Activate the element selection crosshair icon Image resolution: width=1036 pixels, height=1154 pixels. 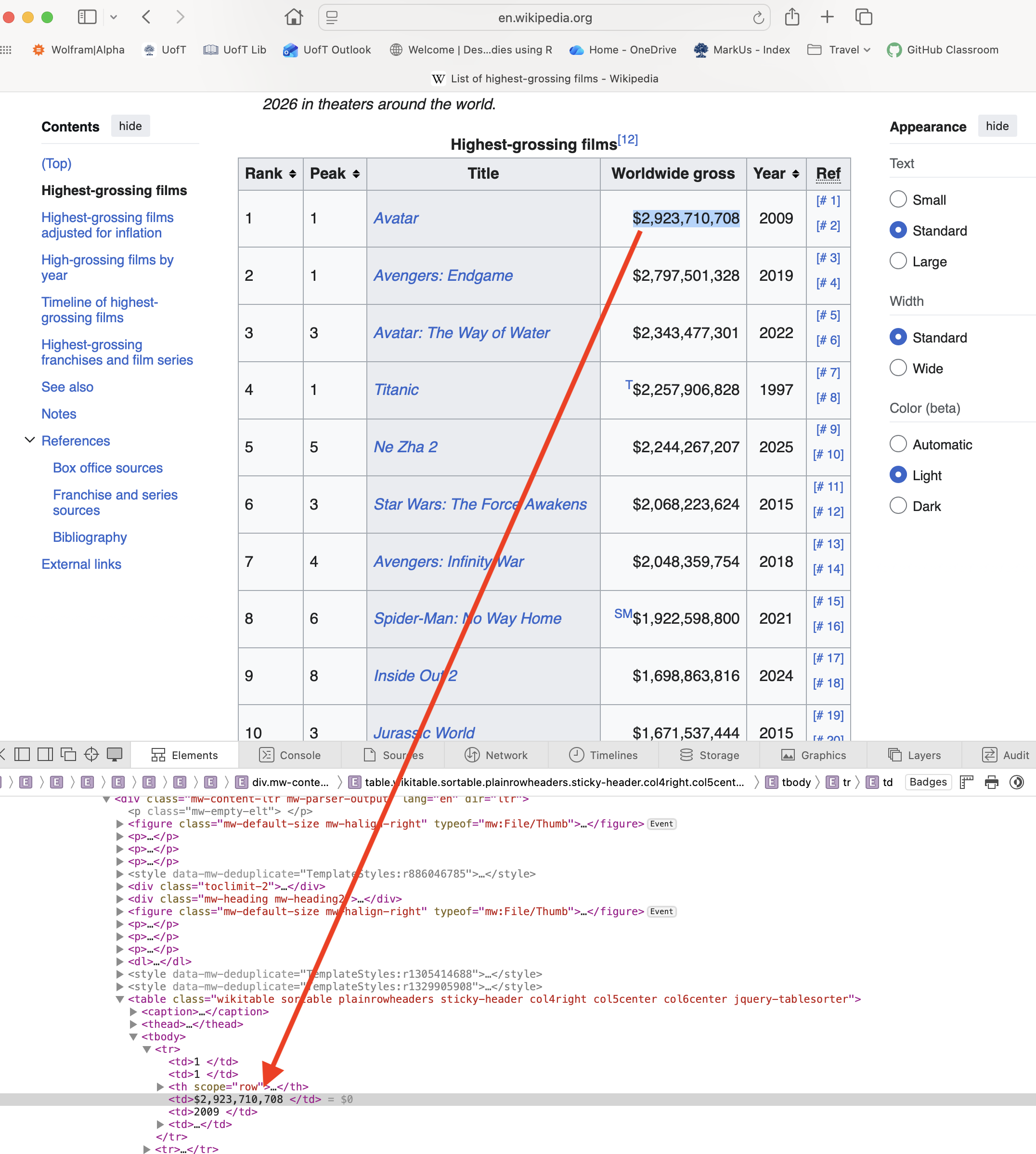pos(91,755)
